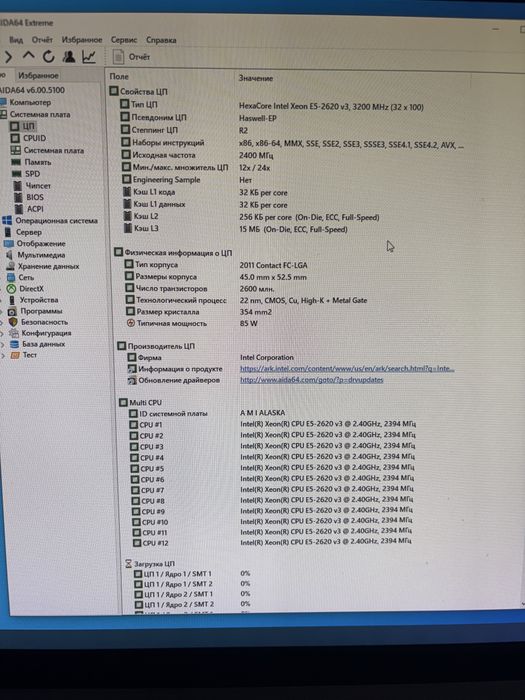Image resolution: width=525 pixels, height=700 pixels.
Task: Open the Сервис menu
Action: click(x=124, y=40)
